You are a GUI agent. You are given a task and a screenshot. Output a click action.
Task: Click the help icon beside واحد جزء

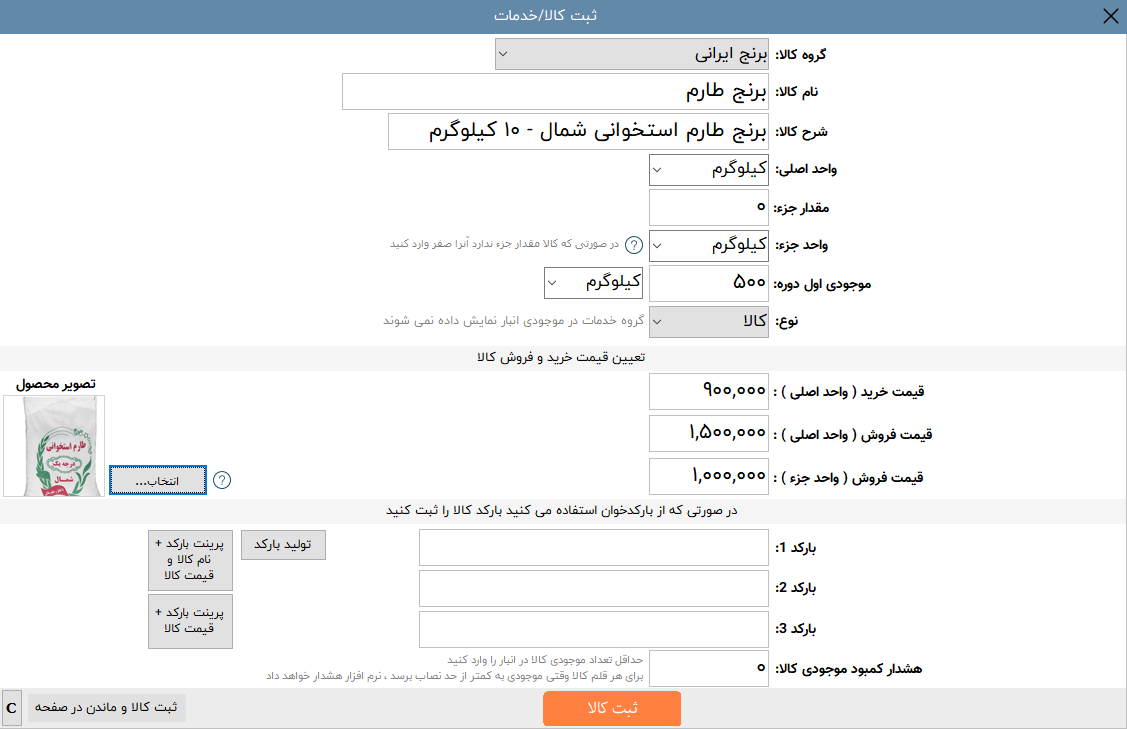point(633,245)
